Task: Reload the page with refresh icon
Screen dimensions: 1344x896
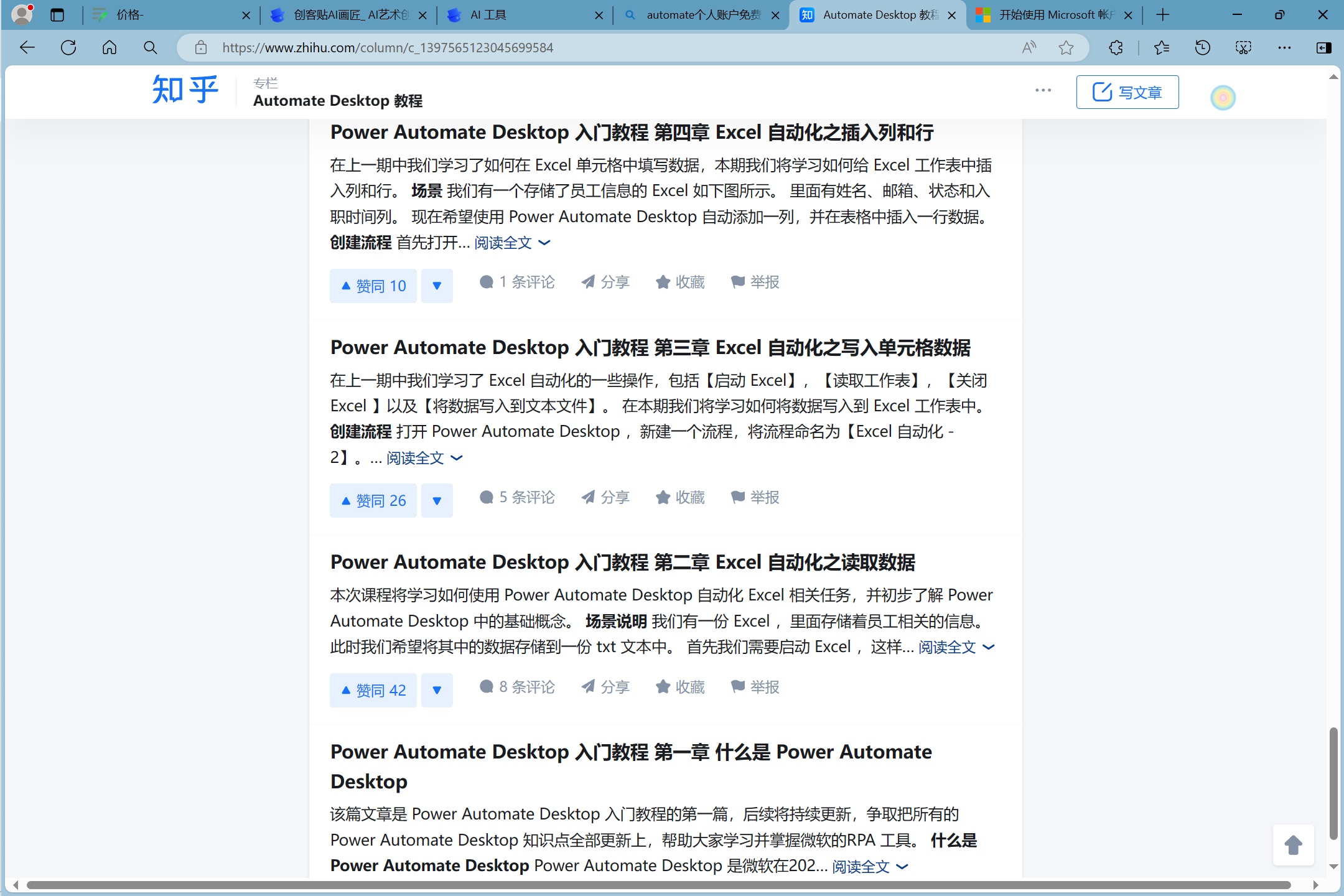Action: 68,48
